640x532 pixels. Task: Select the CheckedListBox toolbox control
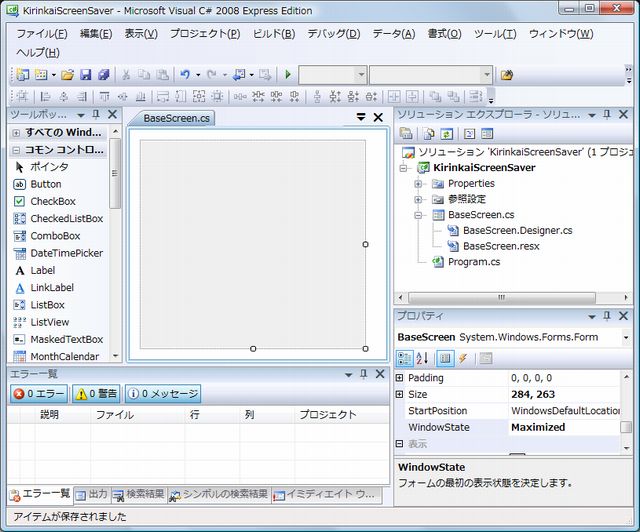pos(58,219)
